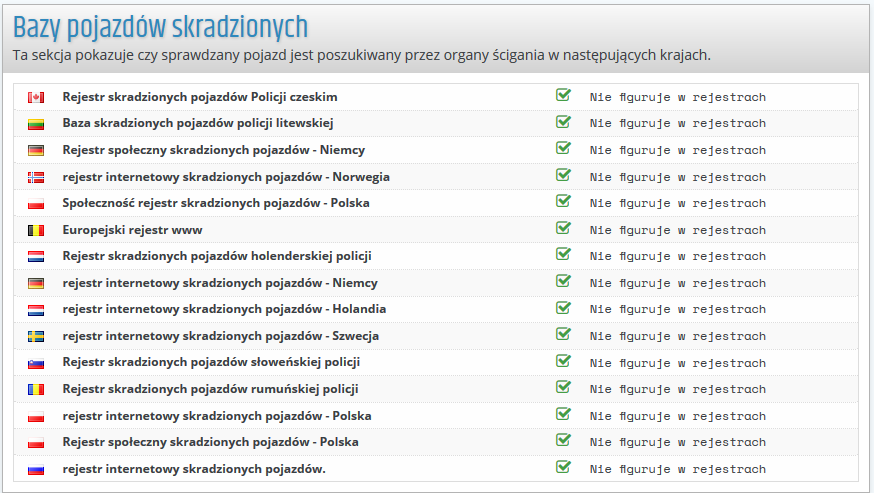Image resolution: width=874 pixels, height=493 pixels.
Task: Open Baza skradzionych pojazdów policji litewskiej
Action: (x=197, y=123)
